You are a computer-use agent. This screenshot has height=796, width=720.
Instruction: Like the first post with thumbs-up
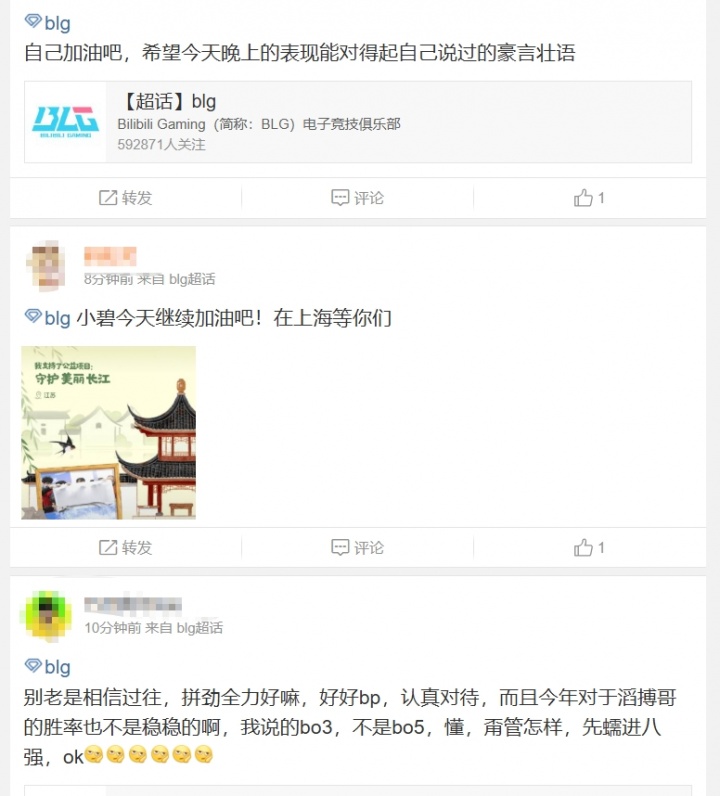pyautogui.click(x=589, y=197)
